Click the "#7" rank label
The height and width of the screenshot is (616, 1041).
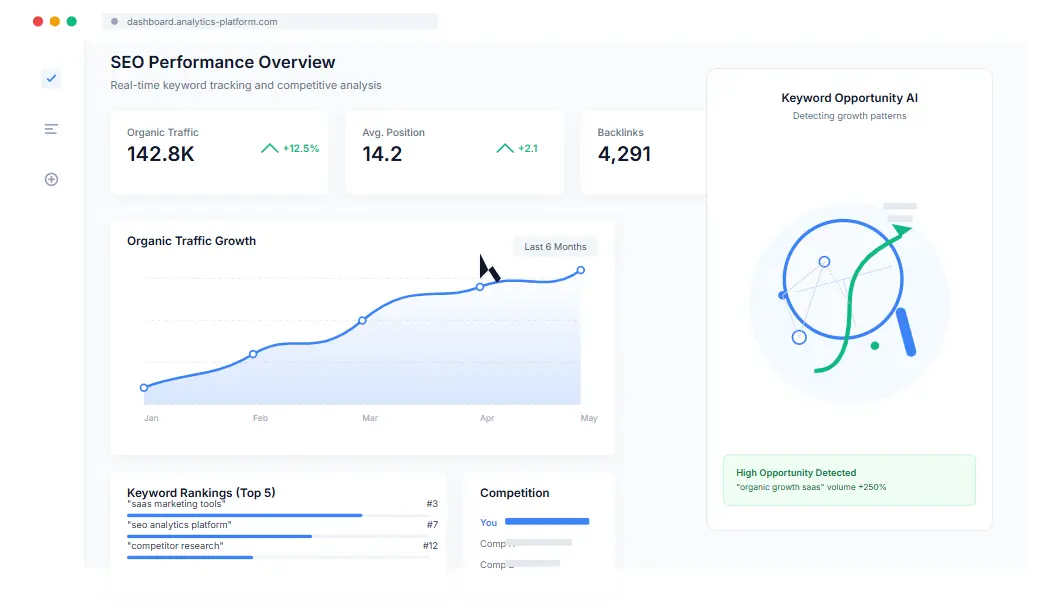pyautogui.click(x=432, y=524)
